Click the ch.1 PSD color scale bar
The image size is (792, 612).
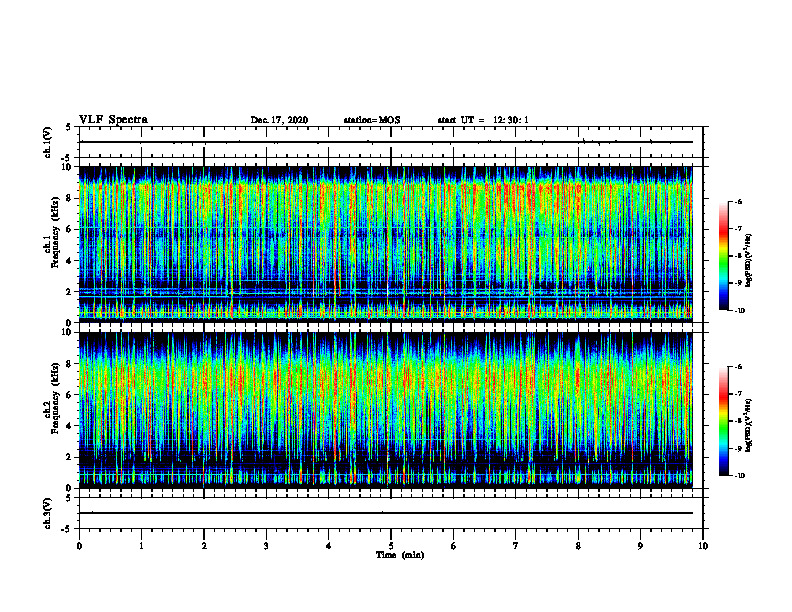pyautogui.click(x=724, y=256)
